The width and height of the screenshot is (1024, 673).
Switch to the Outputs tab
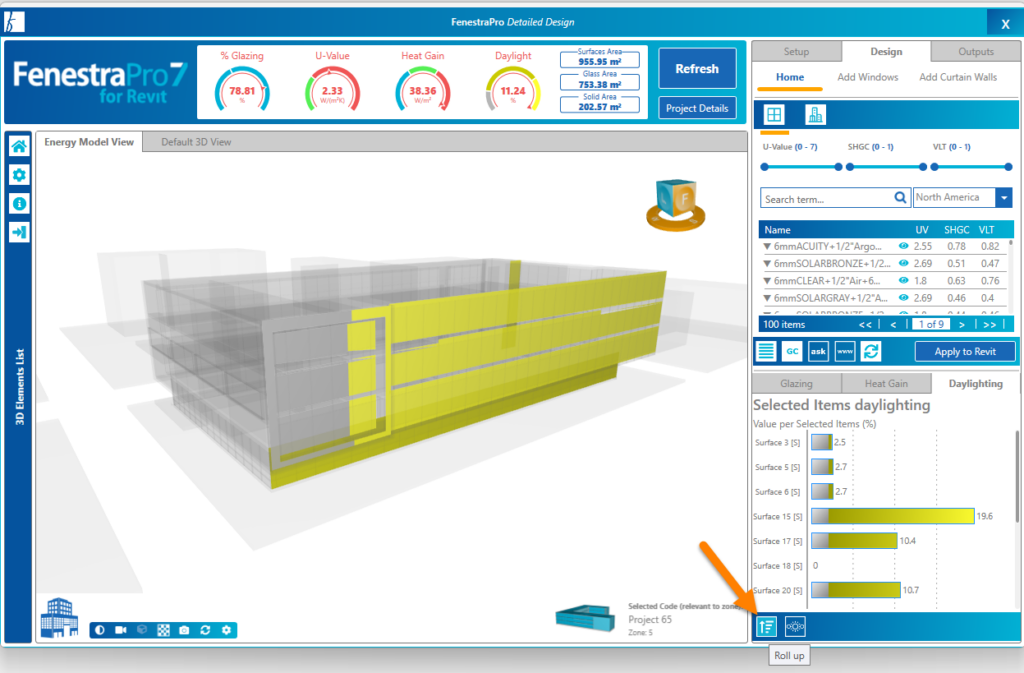click(x=976, y=52)
